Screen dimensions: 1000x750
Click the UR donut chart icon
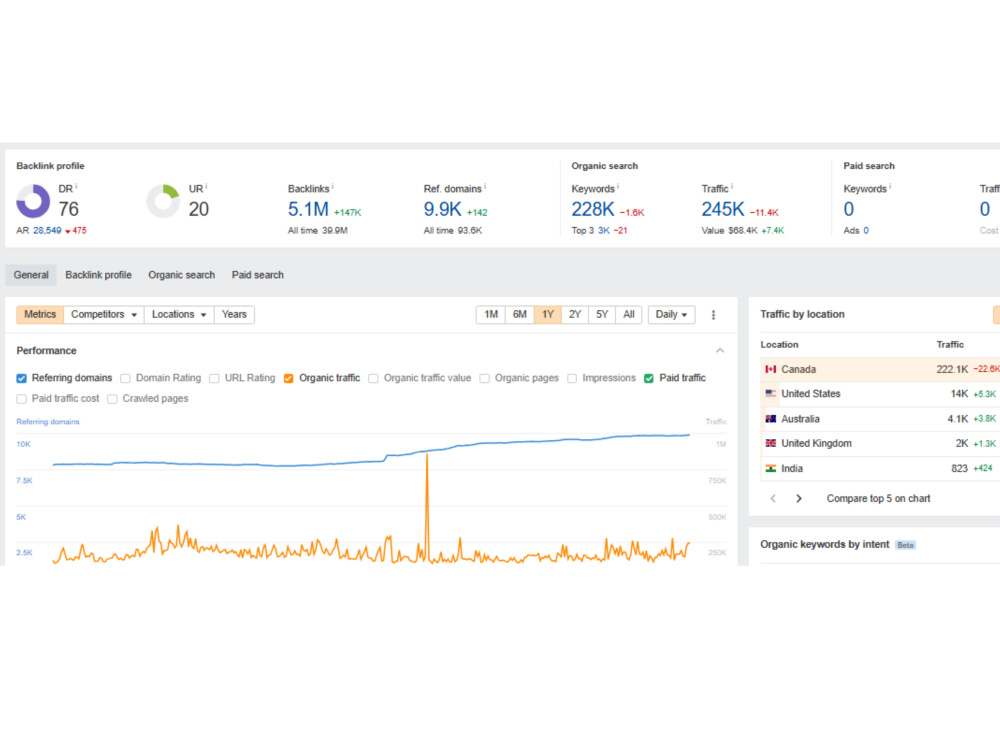pyautogui.click(x=163, y=201)
